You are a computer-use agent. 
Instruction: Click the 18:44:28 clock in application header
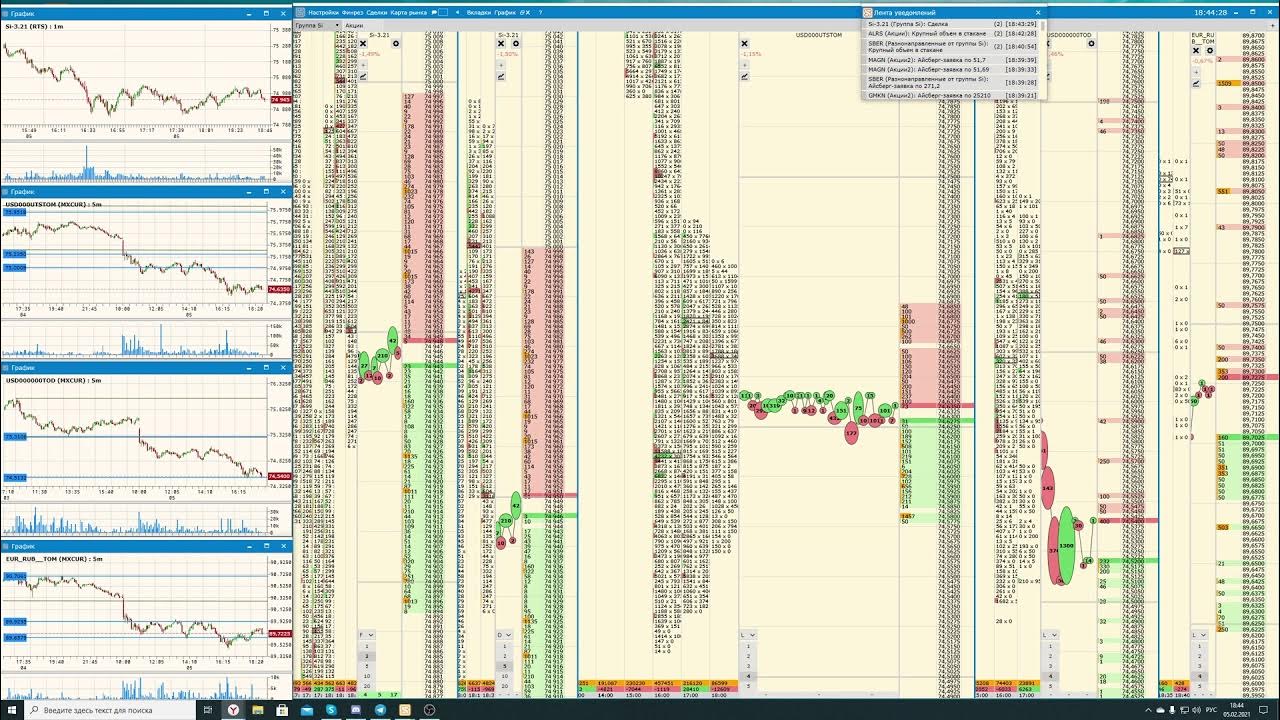[x=1210, y=12]
